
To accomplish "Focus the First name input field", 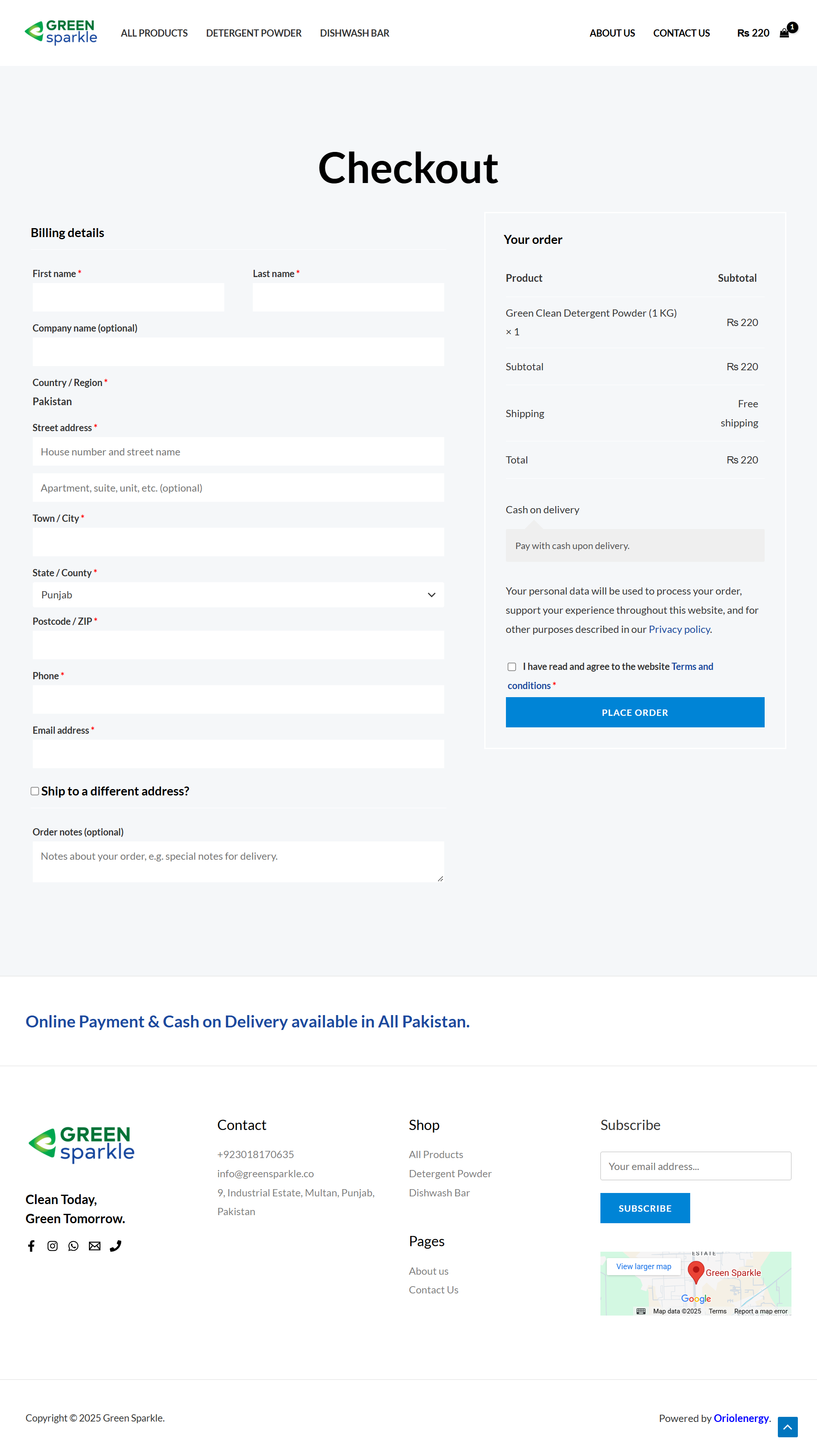I will coord(128,297).
